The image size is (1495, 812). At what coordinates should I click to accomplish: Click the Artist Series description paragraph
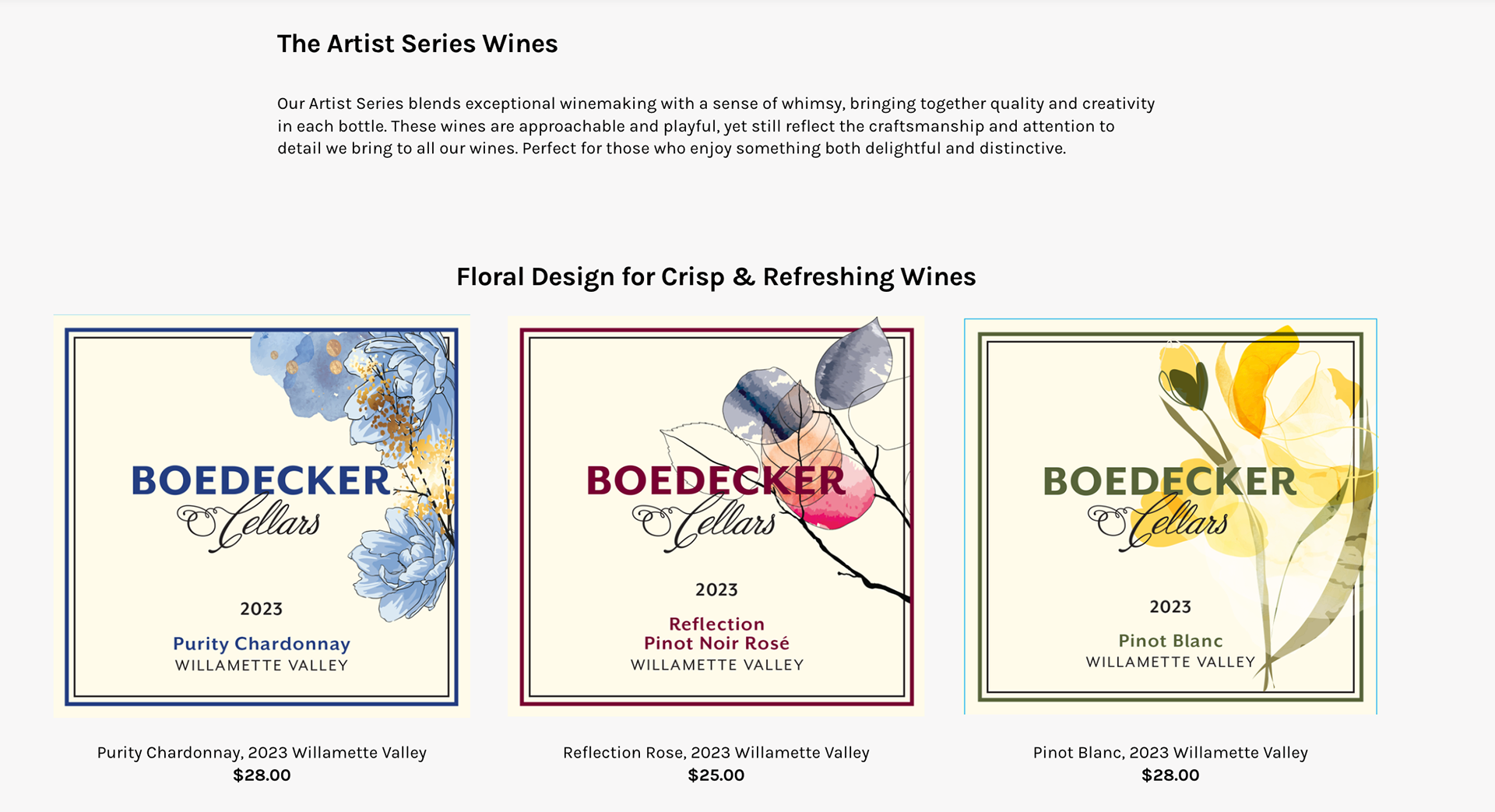tap(716, 126)
